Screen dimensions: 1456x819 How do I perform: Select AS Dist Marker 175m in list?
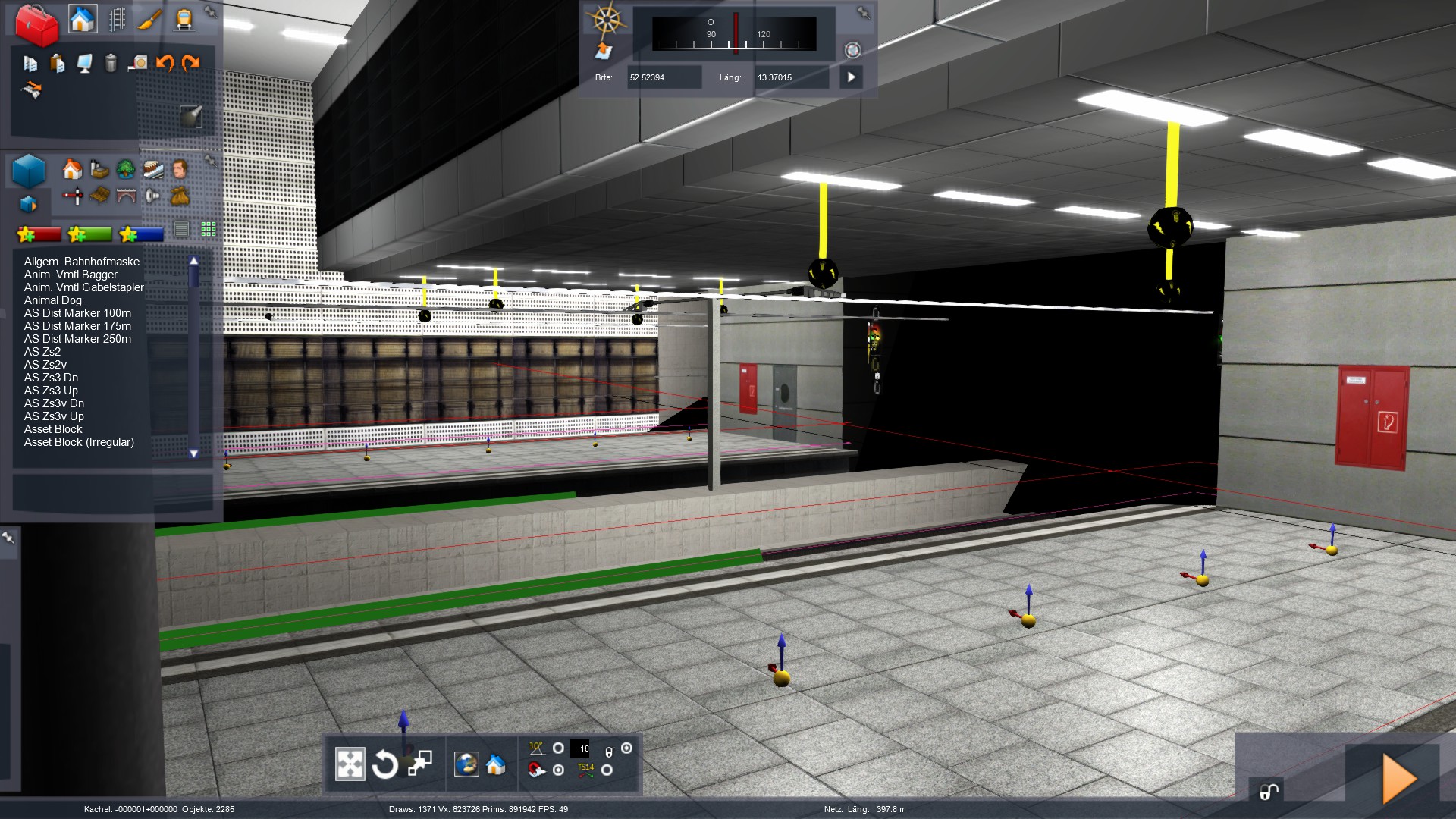pos(77,326)
